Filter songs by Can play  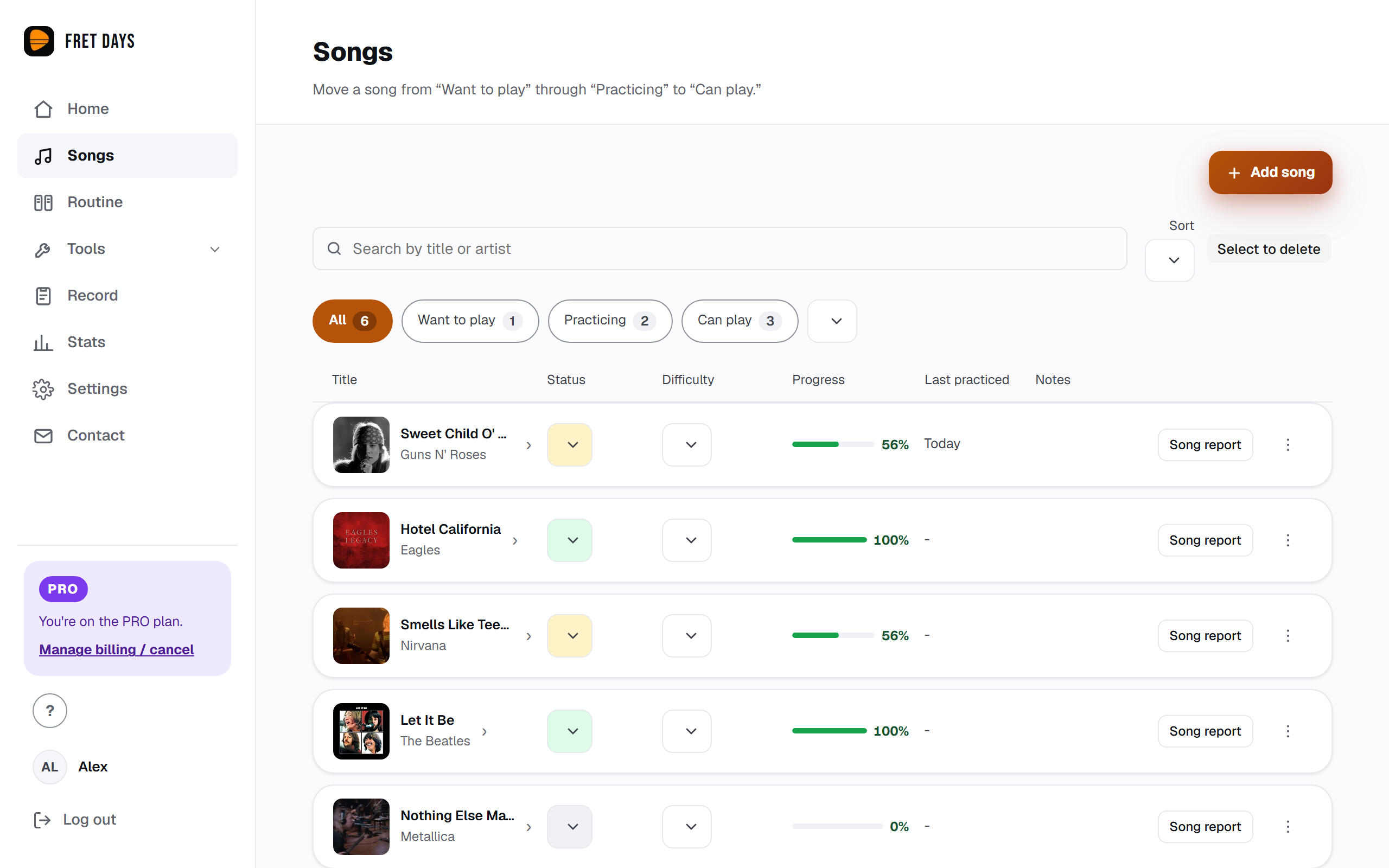pyautogui.click(x=740, y=321)
